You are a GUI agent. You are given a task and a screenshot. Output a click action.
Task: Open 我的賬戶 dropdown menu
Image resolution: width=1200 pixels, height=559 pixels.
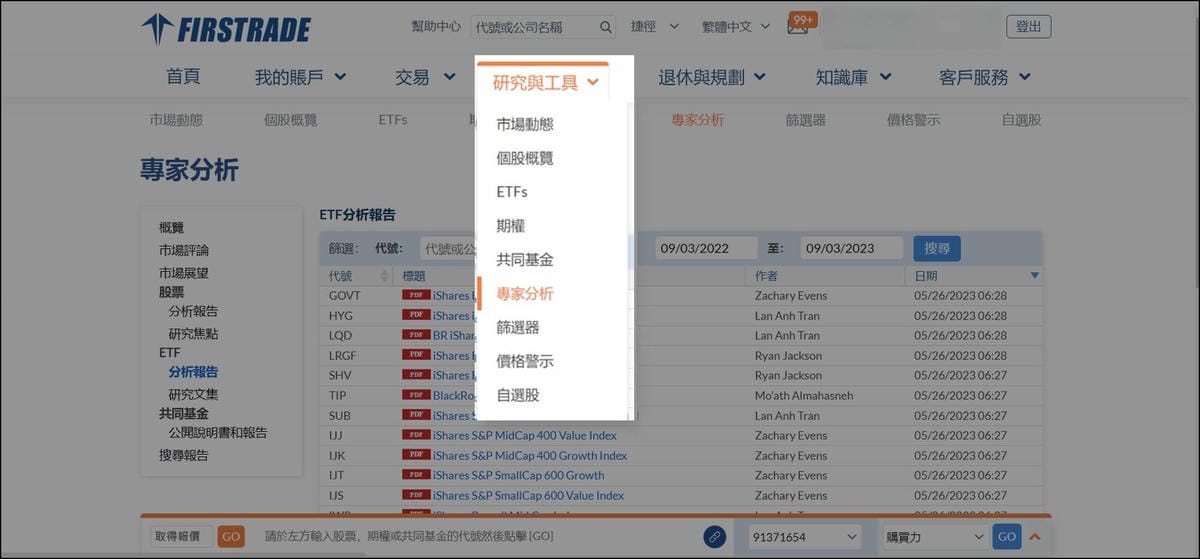[x=300, y=77]
